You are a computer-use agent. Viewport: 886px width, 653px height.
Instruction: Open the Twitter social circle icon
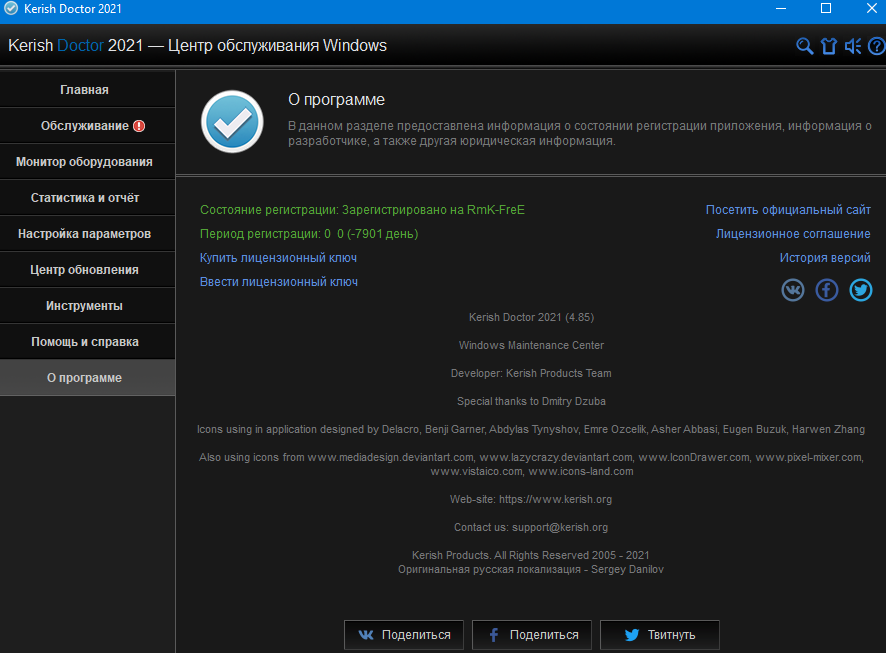point(861,290)
